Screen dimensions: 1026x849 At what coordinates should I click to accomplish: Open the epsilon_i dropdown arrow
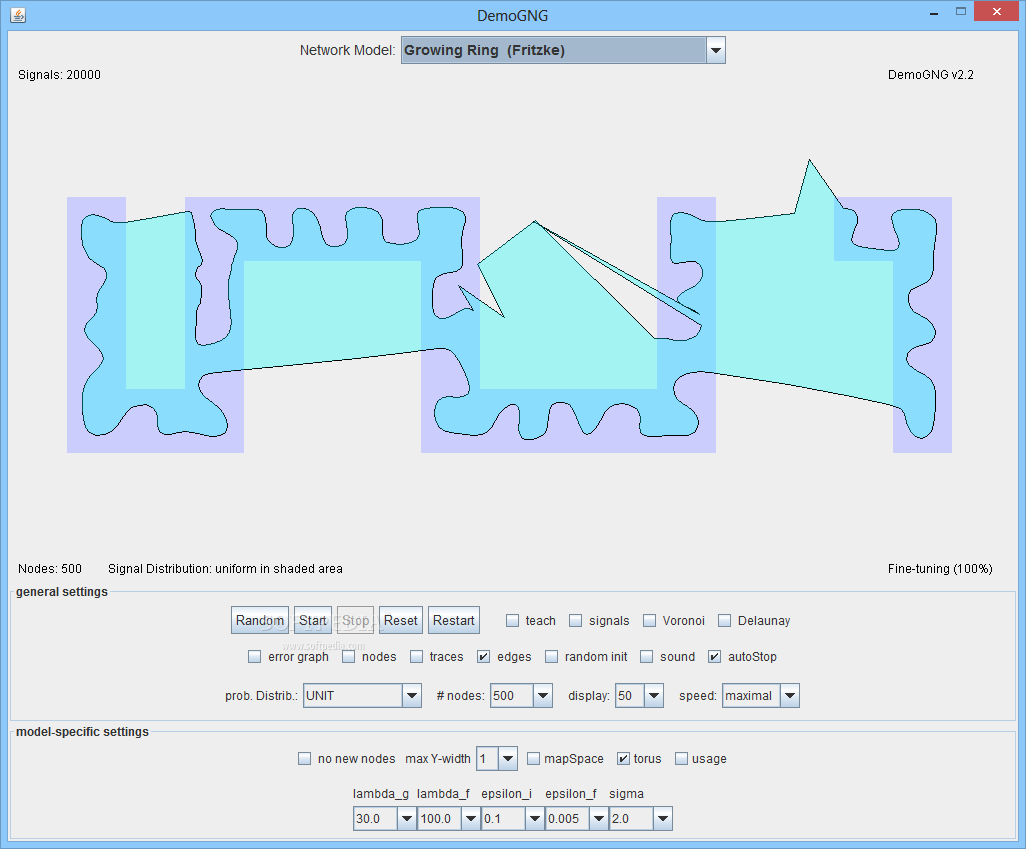pyautogui.click(x=535, y=819)
